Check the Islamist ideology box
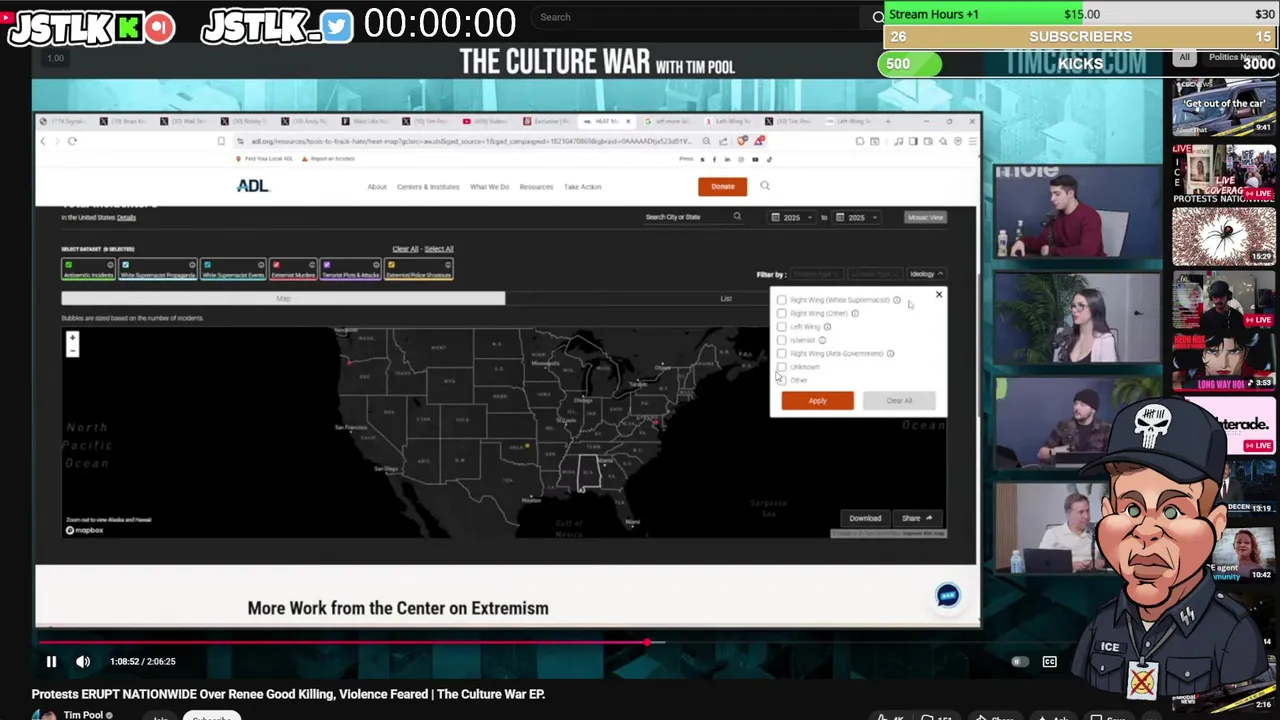This screenshot has width=1280, height=720. click(x=782, y=340)
